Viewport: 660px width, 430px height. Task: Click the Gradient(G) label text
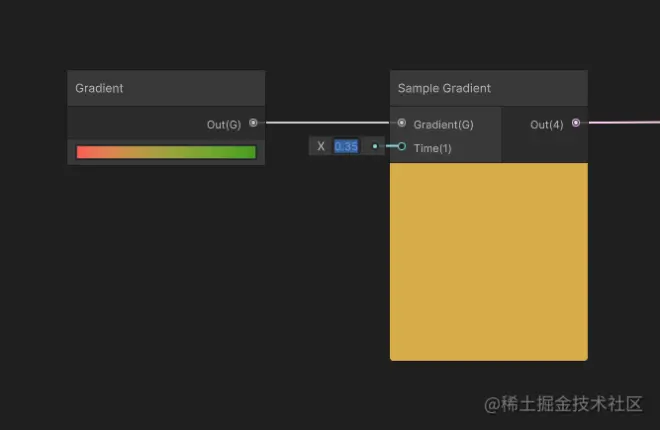[443, 125]
